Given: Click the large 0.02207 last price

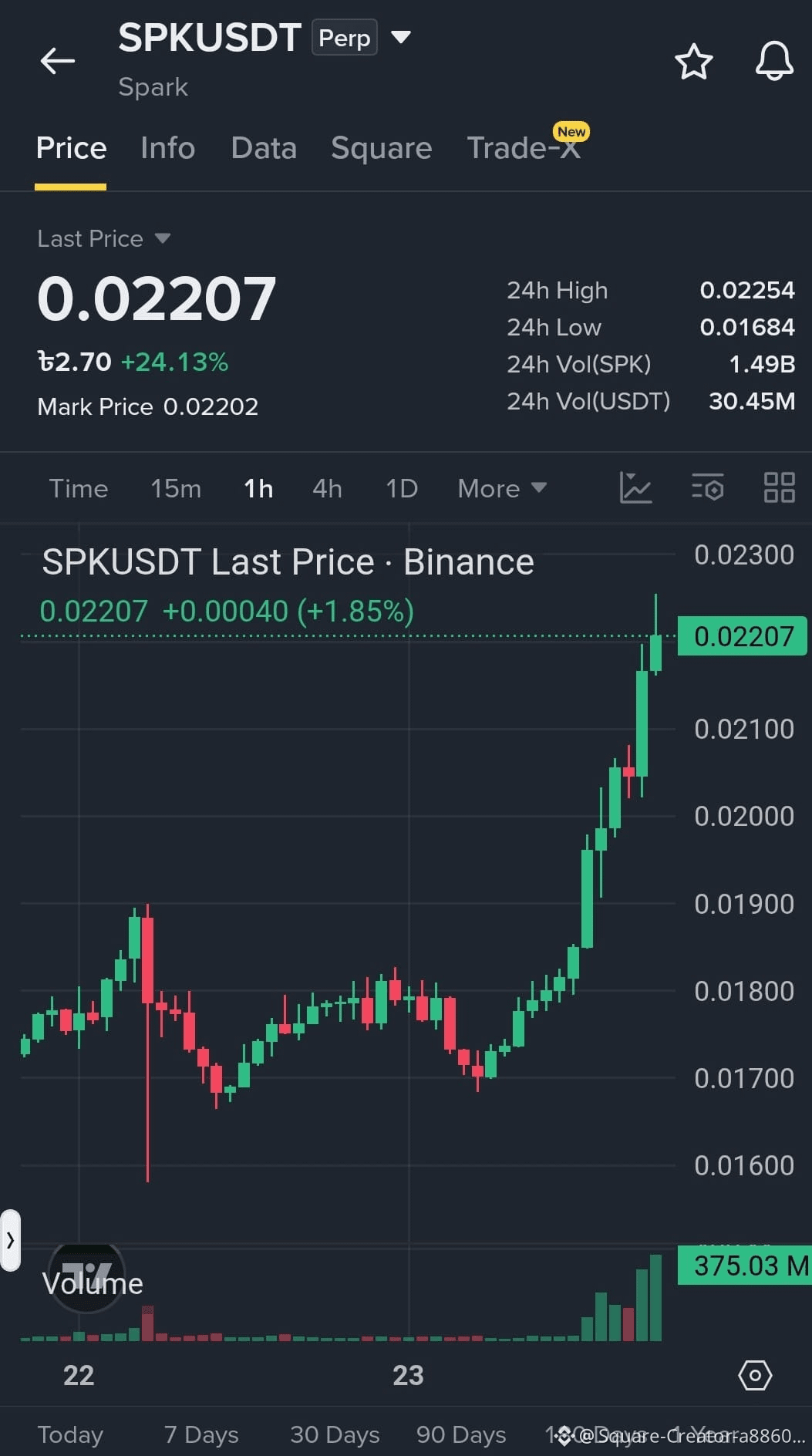Looking at the screenshot, I should (x=157, y=299).
